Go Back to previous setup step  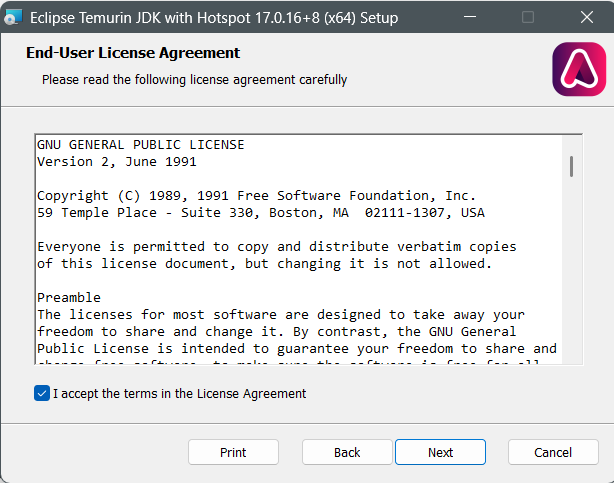pos(347,452)
